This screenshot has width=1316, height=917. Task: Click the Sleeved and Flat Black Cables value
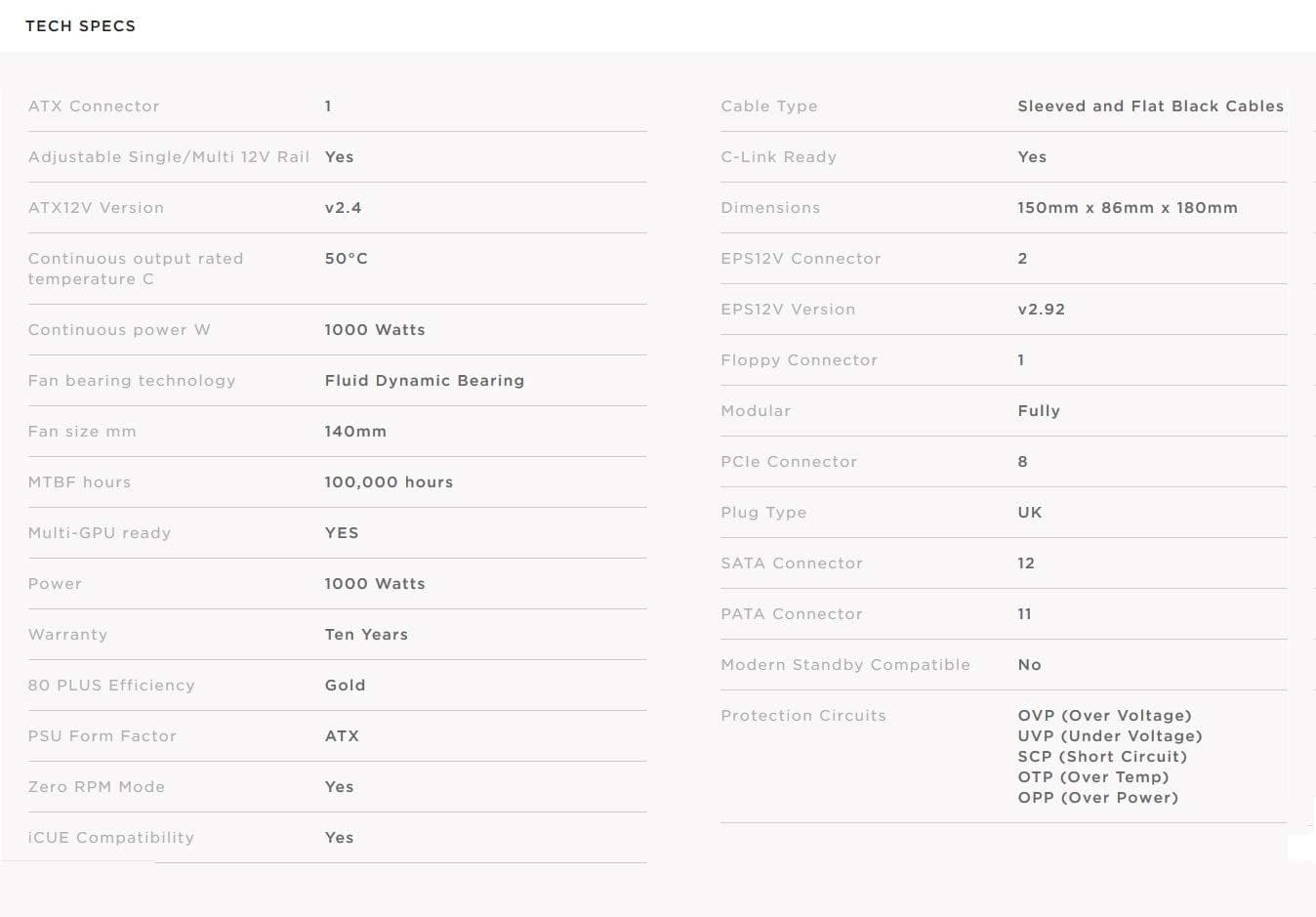tap(1150, 106)
